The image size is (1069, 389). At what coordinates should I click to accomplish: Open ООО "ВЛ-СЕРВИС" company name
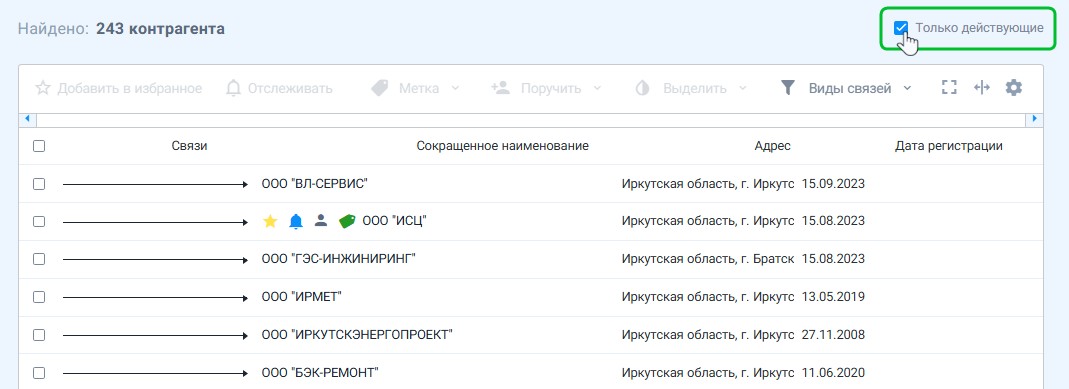pyautogui.click(x=315, y=184)
